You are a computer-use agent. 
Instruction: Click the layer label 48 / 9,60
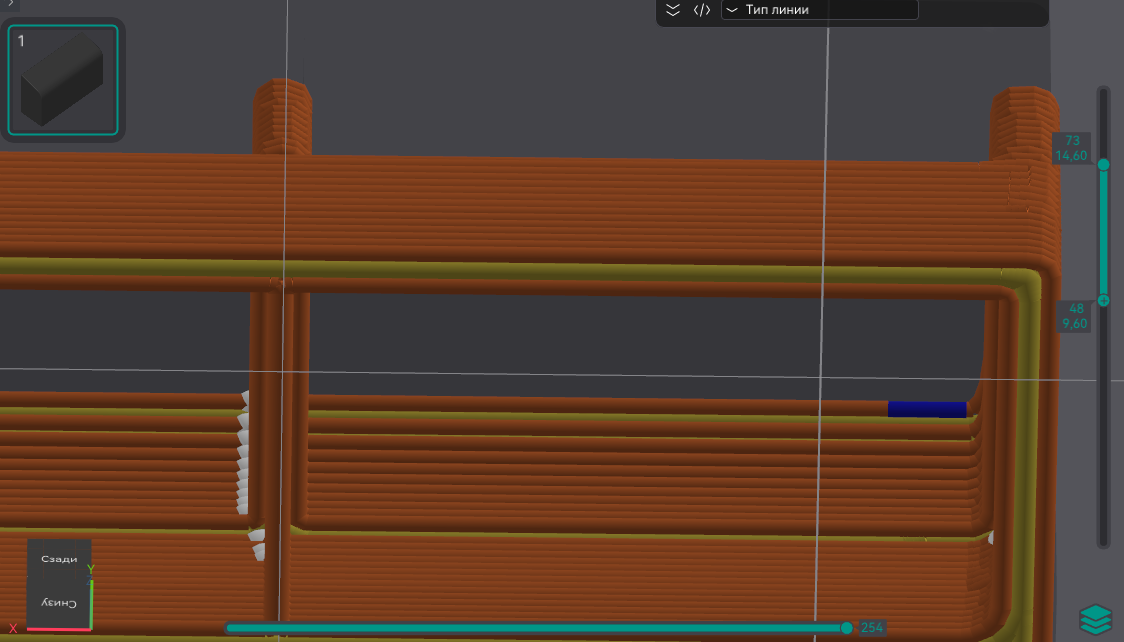pos(1075,316)
